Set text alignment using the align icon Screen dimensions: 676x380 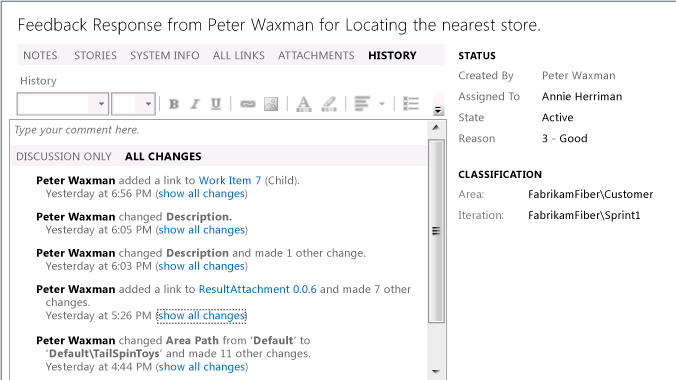(x=362, y=104)
